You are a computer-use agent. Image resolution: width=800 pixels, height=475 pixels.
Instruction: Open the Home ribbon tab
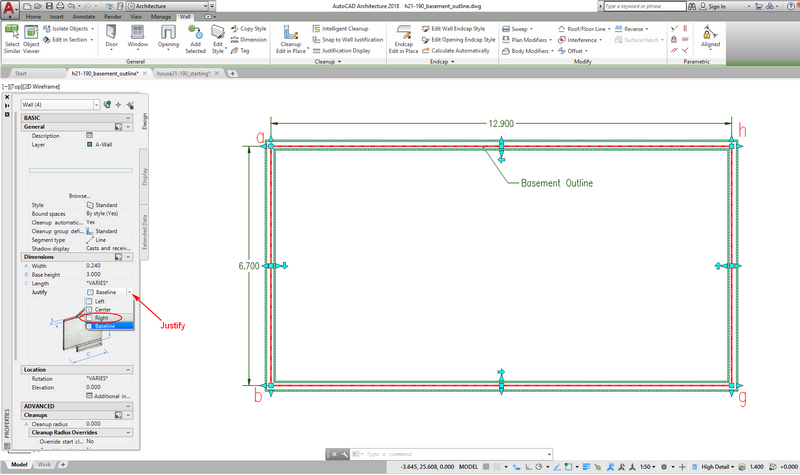click(x=34, y=16)
